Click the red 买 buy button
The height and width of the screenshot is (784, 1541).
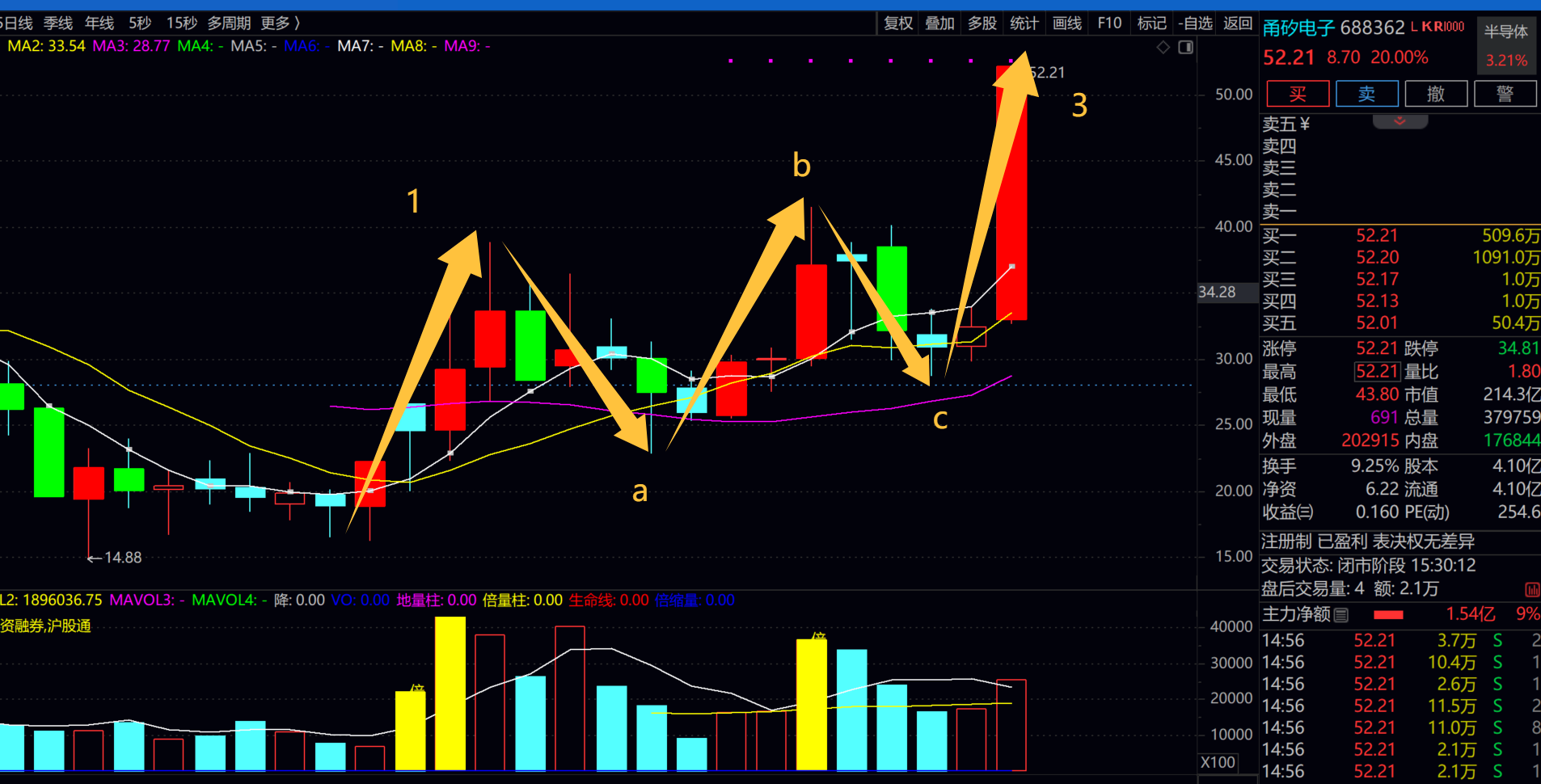tap(1298, 94)
